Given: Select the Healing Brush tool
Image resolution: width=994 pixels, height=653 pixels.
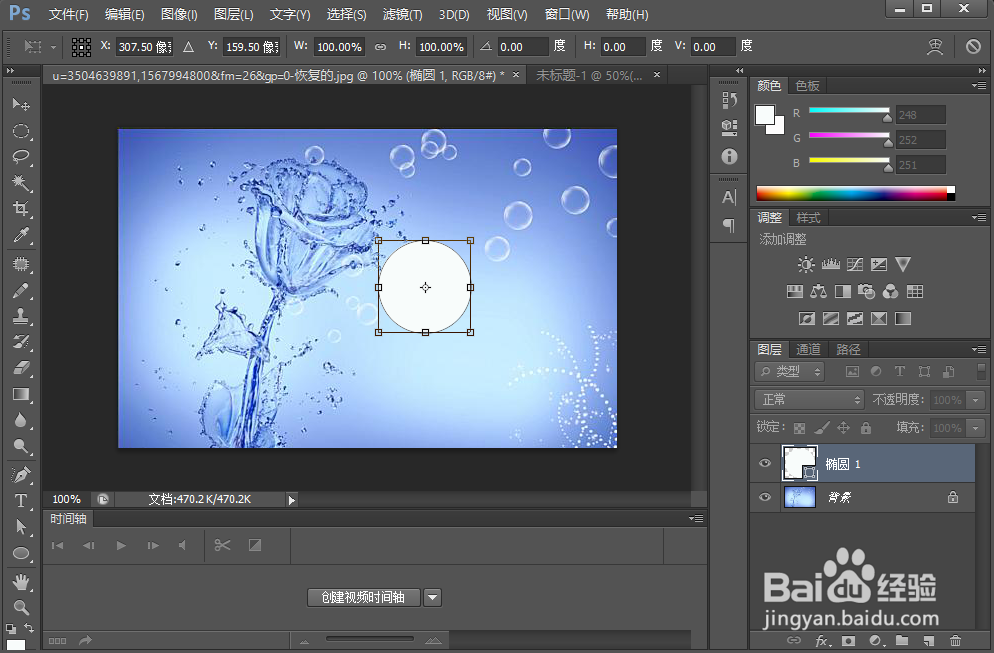Looking at the screenshot, I should pos(21,264).
